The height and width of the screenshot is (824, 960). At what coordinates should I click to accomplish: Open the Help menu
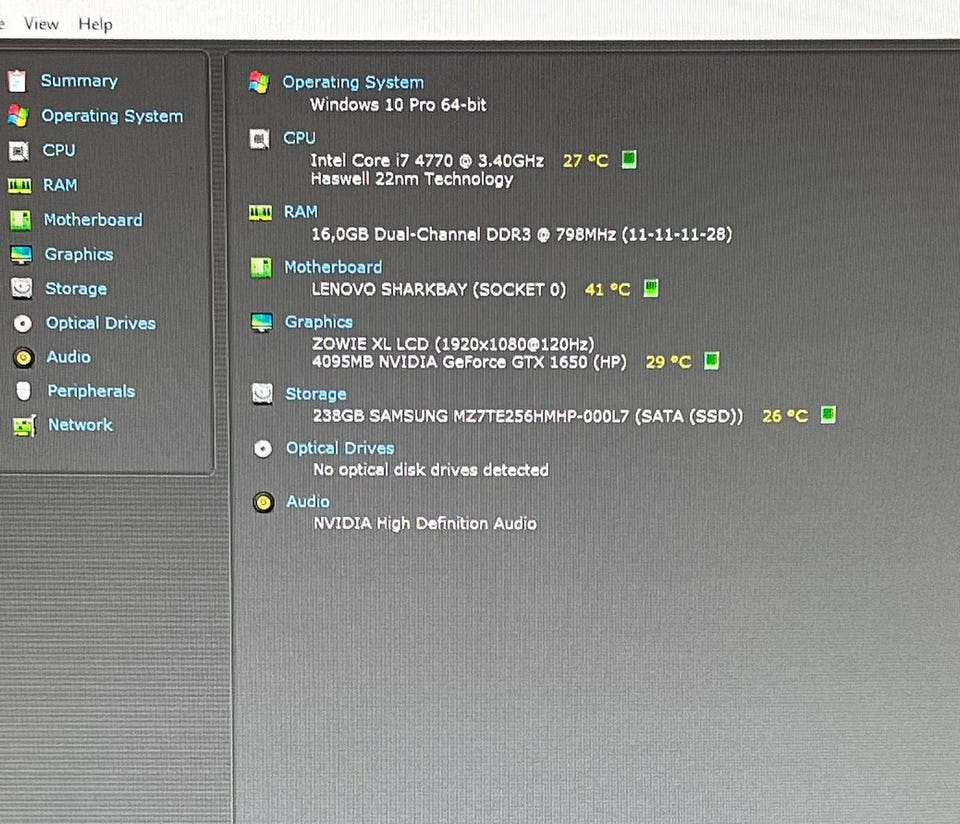point(95,24)
